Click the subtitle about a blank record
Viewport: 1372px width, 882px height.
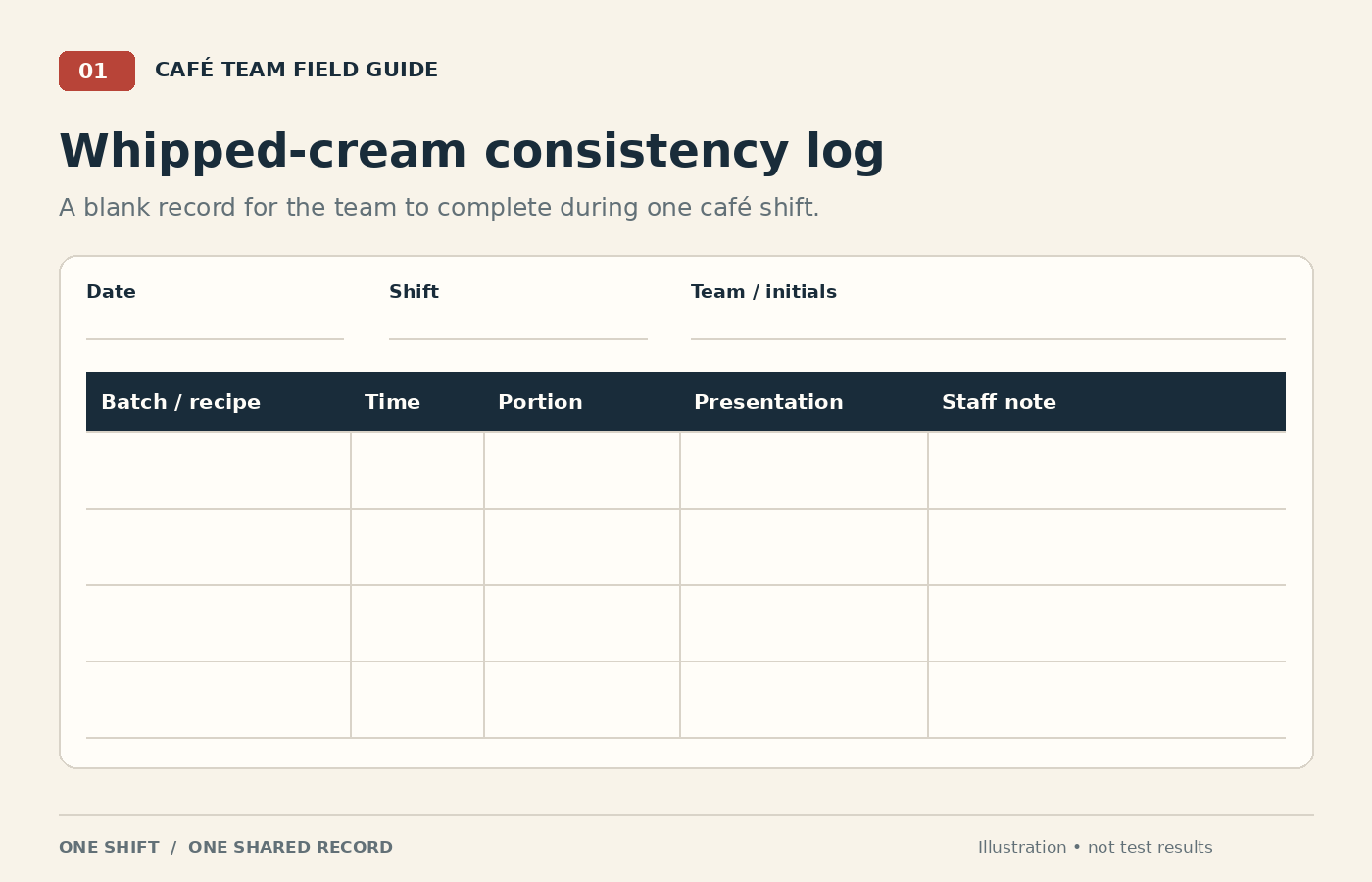point(439,208)
